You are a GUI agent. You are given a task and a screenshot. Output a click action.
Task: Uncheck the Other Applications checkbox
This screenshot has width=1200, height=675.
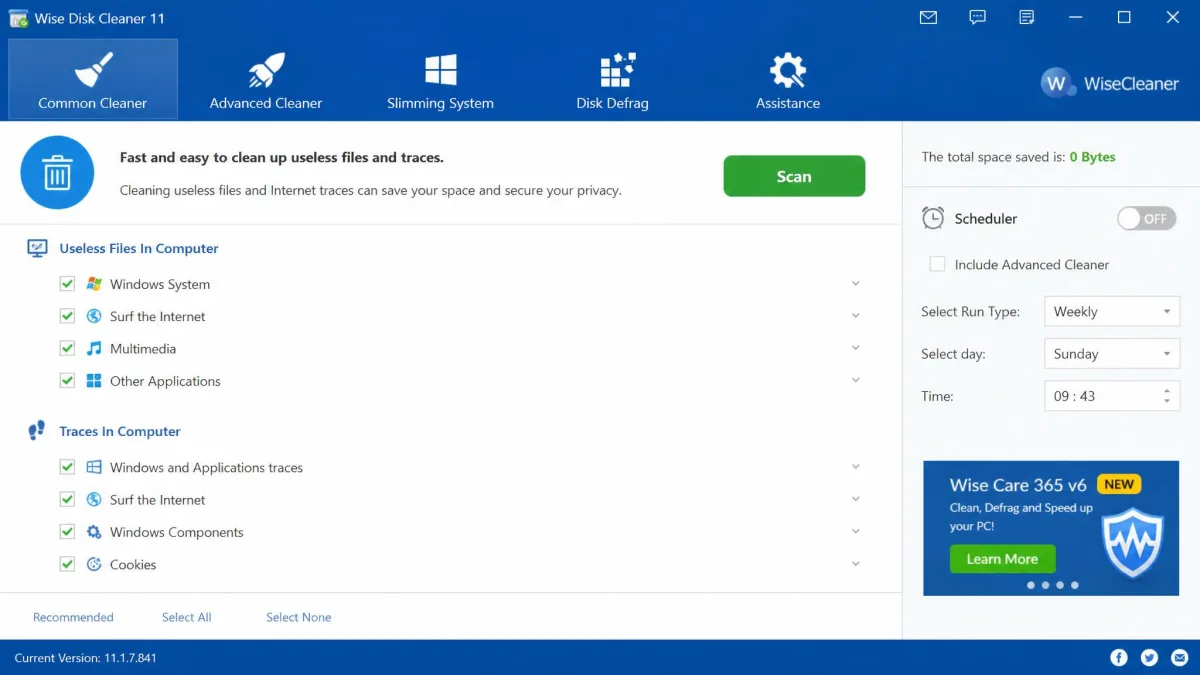coord(67,381)
